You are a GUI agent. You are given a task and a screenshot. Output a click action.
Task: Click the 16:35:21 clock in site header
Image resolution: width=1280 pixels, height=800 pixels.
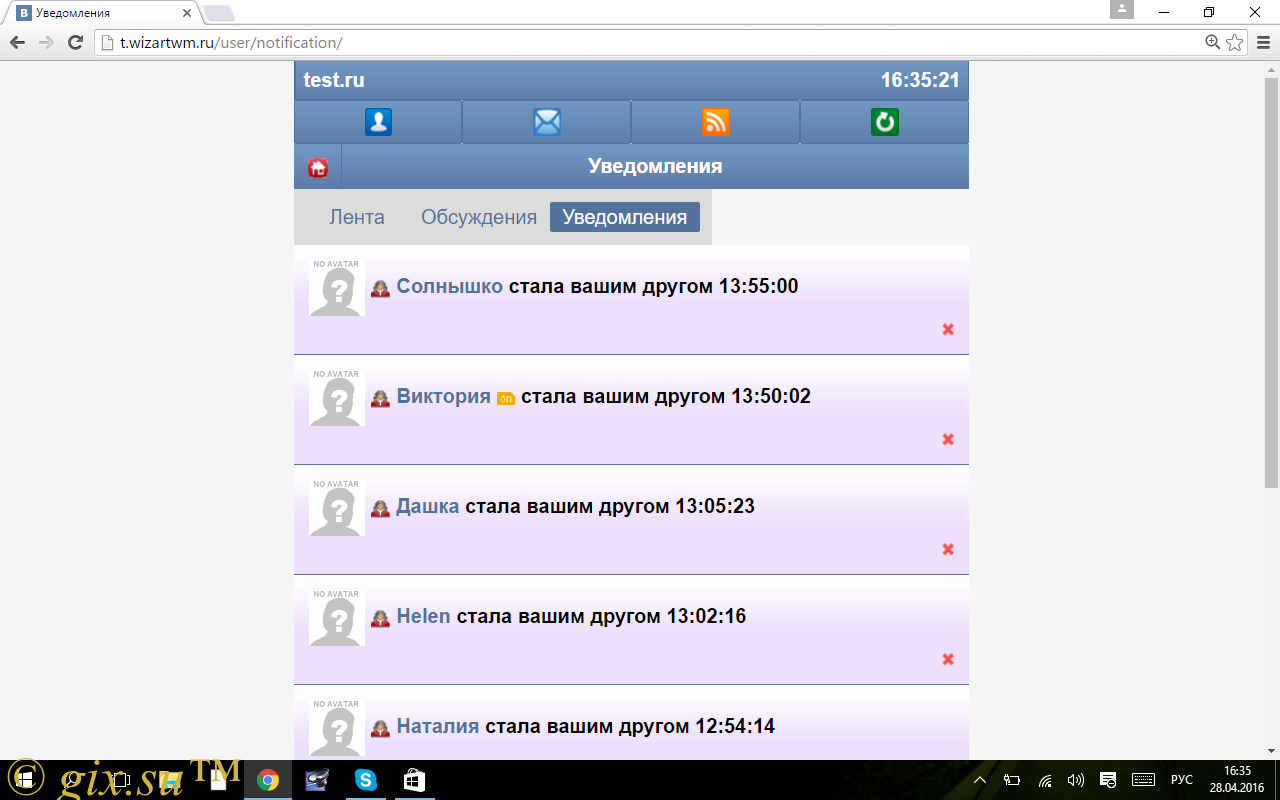click(920, 80)
